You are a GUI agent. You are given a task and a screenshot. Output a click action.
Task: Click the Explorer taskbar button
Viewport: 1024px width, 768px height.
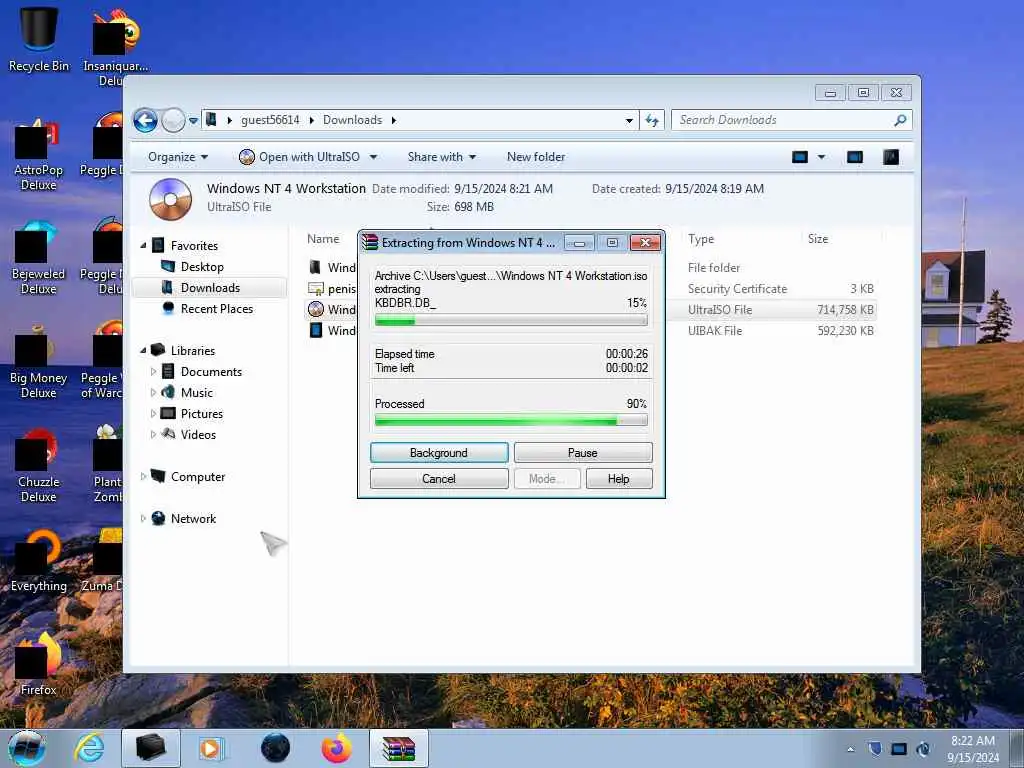point(151,748)
